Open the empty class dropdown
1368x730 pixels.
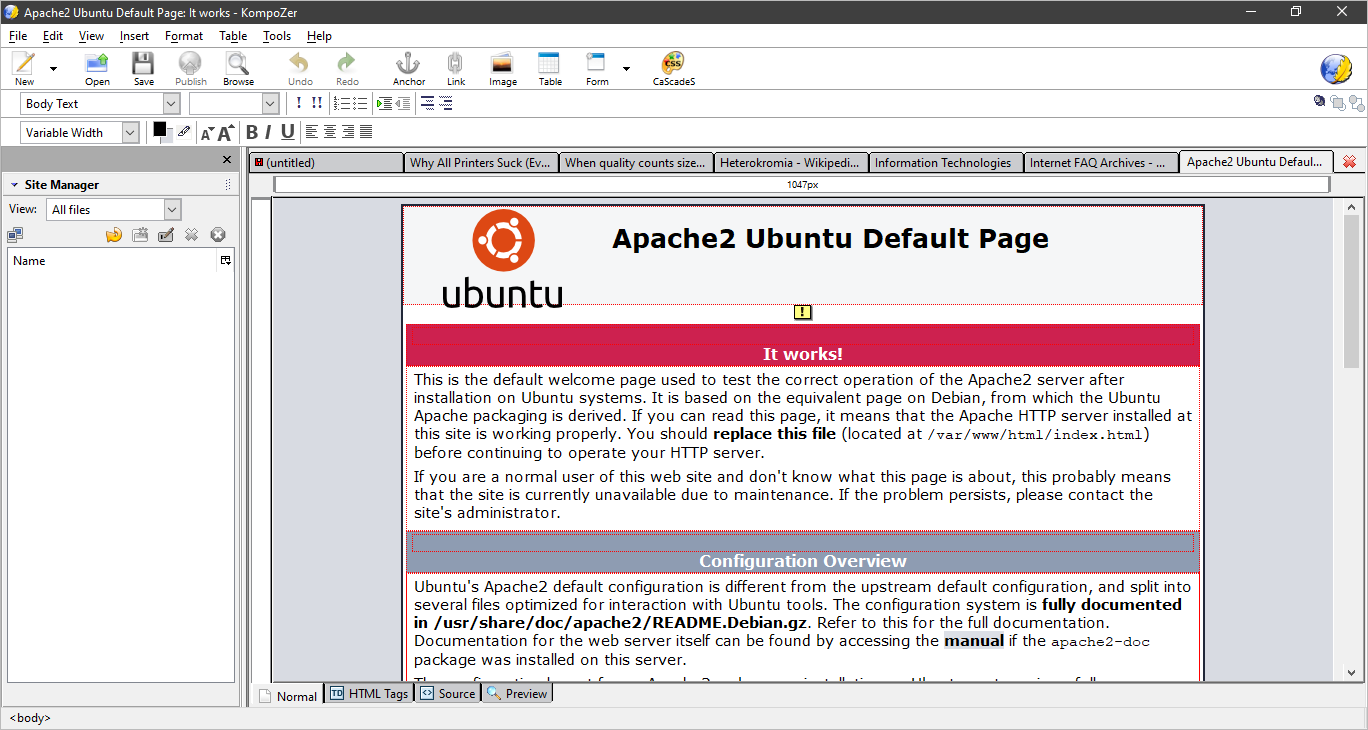(x=234, y=104)
